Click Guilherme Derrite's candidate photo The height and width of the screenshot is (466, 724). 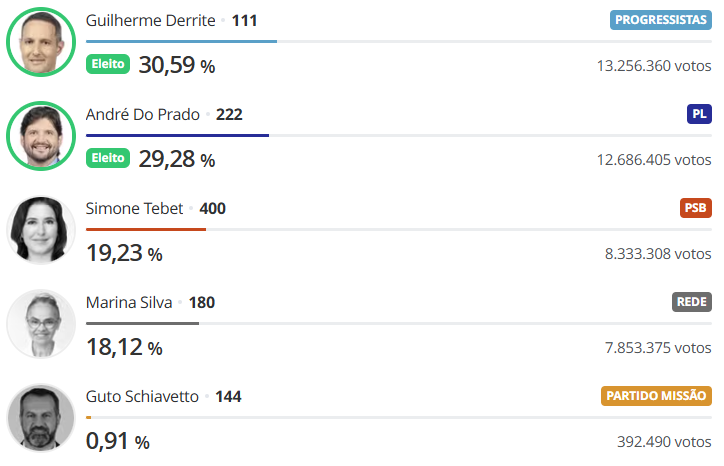click(41, 42)
